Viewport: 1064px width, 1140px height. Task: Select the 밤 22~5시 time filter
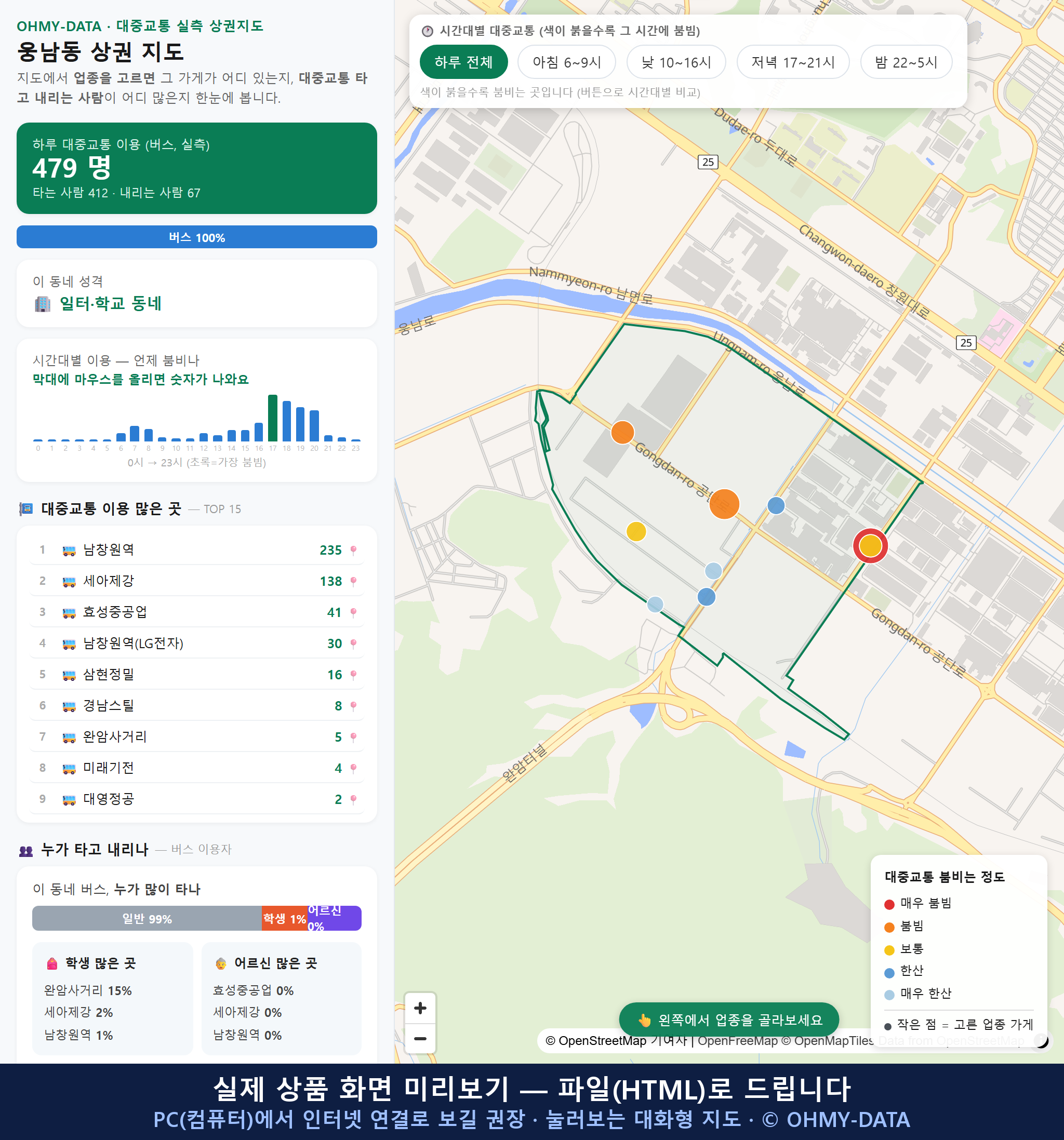tap(906, 62)
